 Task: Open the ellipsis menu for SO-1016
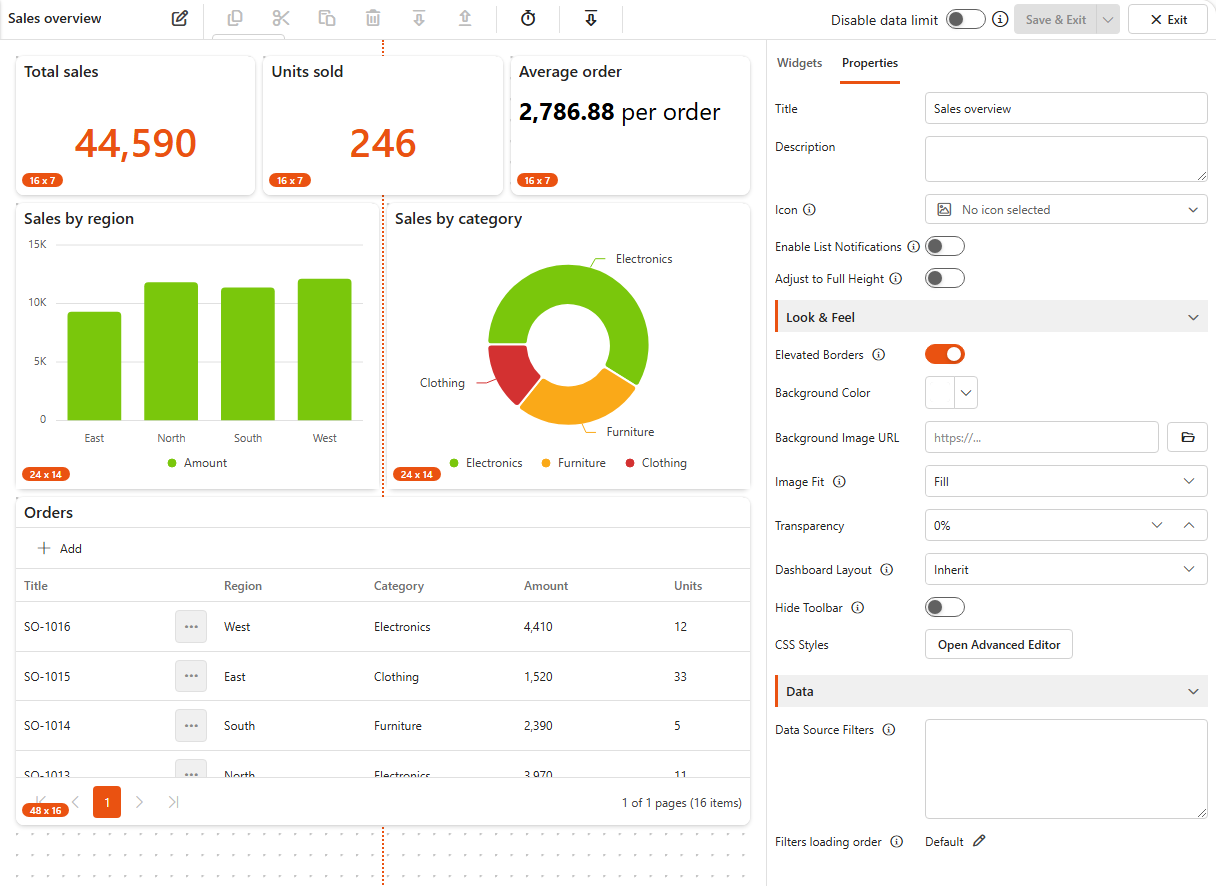coord(191,627)
